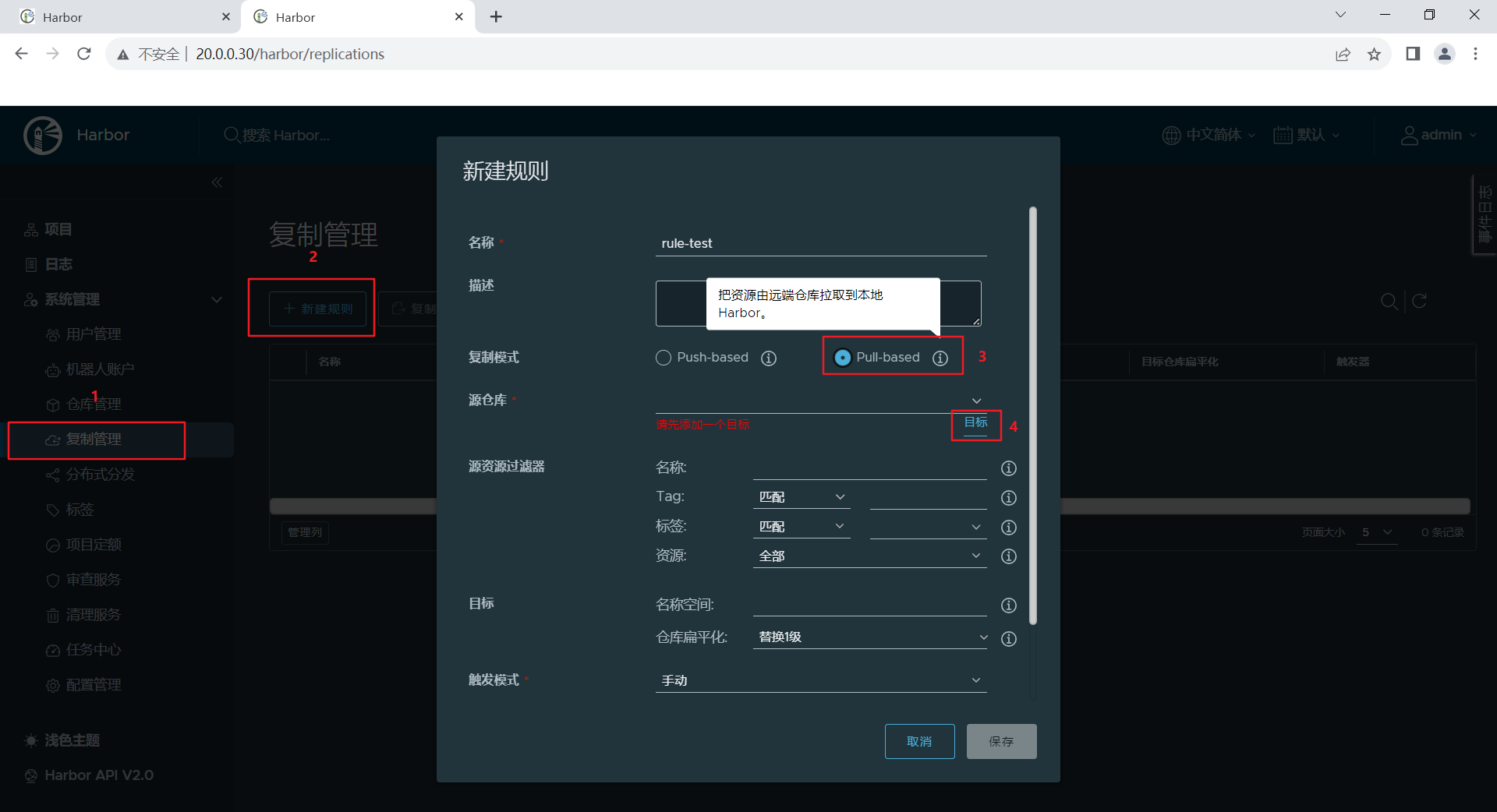Screen dimensions: 1497x812
Task: Open Chrome profile avatar menu
Action: coord(1445,54)
